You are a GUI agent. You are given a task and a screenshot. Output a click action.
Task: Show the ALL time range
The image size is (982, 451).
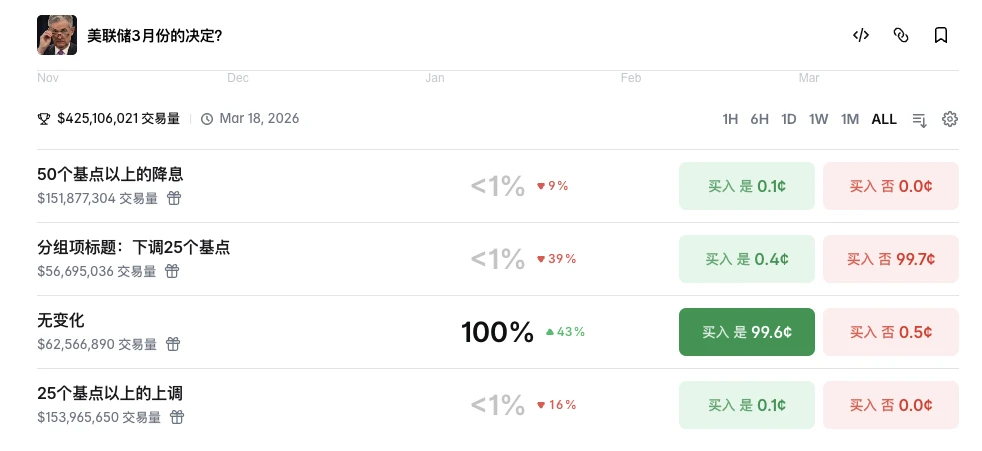click(884, 119)
